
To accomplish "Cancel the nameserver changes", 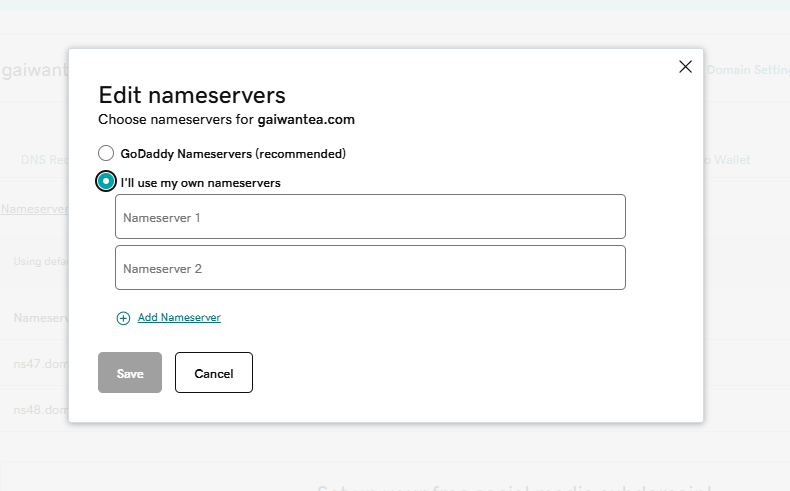I will click(x=213, y=373).
